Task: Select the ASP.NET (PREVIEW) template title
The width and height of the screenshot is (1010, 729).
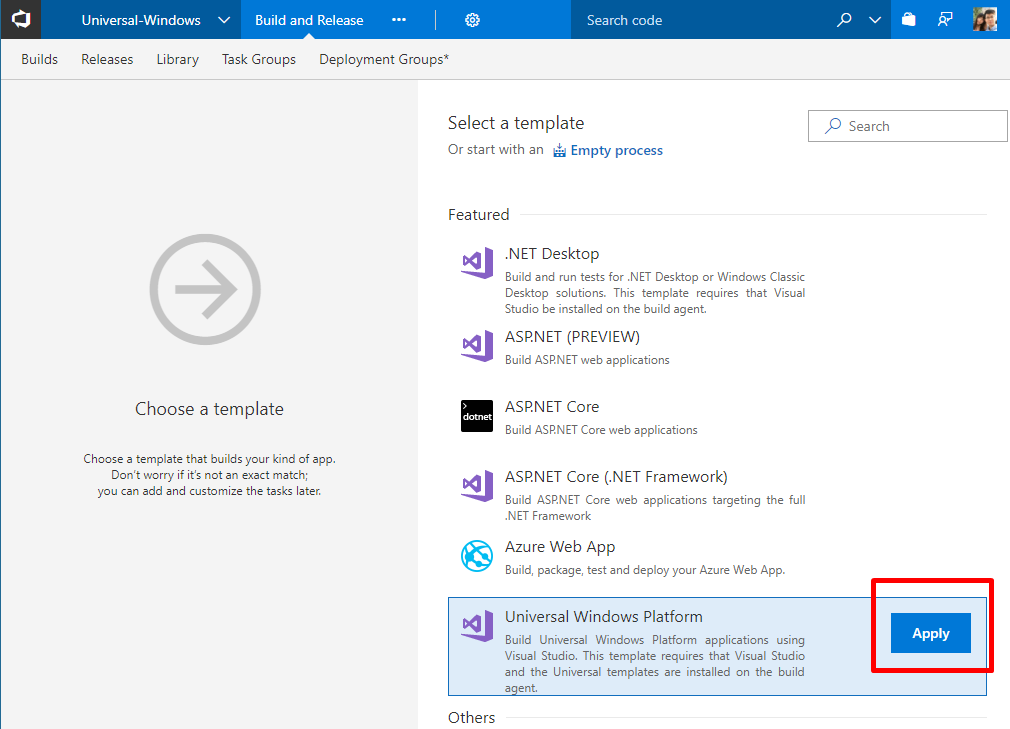Action: (x=573, y=337)
